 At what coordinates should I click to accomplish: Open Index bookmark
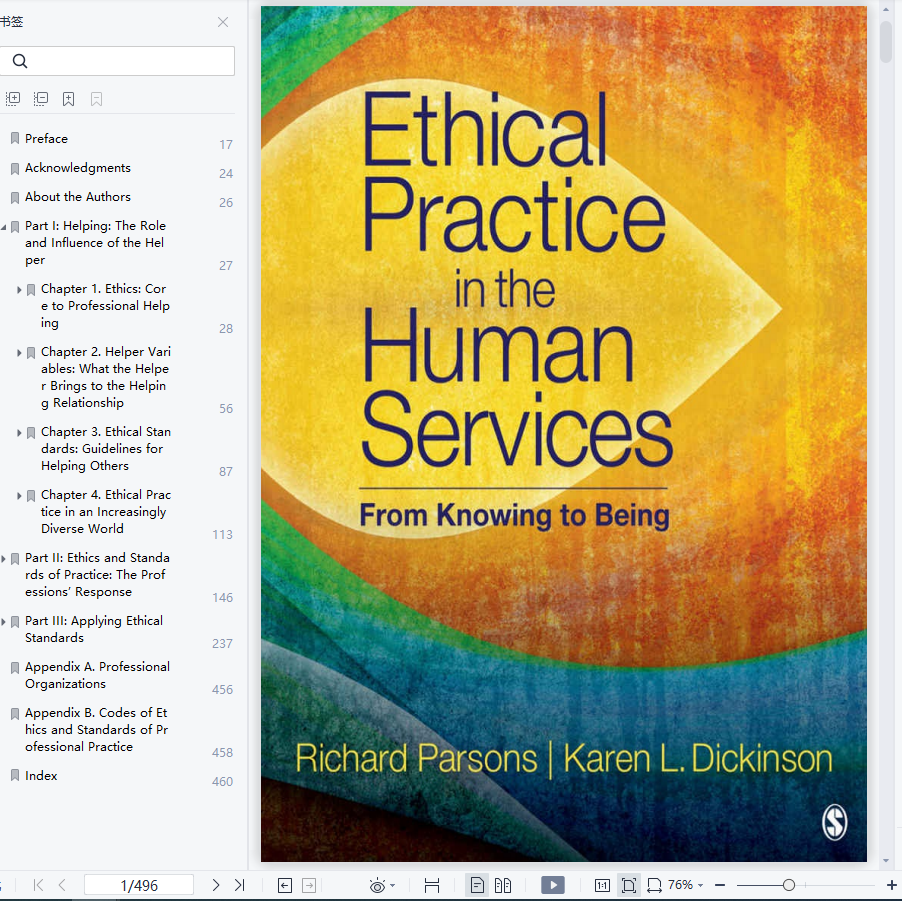coord(41,776)
